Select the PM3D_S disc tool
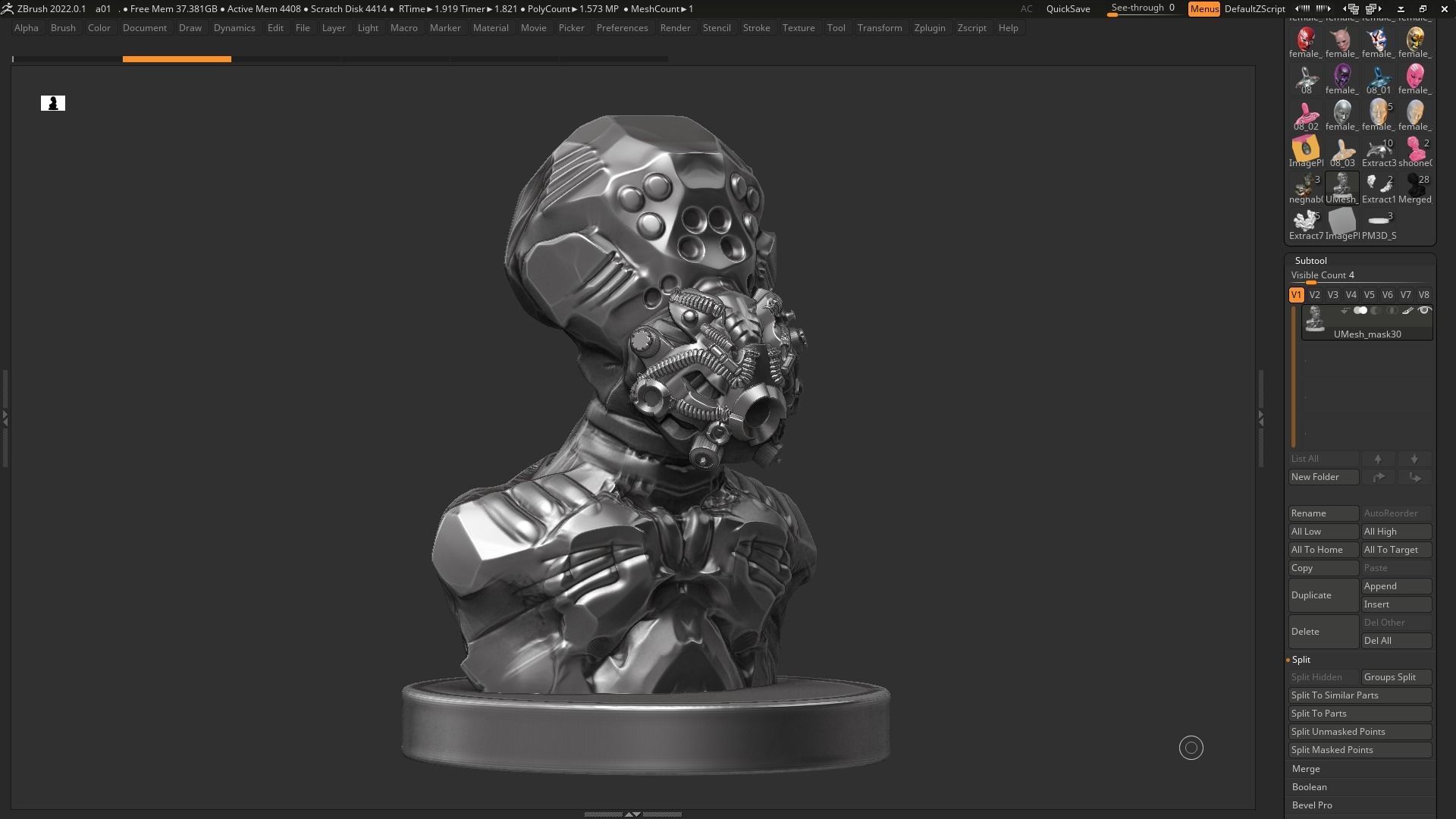Image resolution: width=1456 pixels, height=819 pixels. (1379, 223)
